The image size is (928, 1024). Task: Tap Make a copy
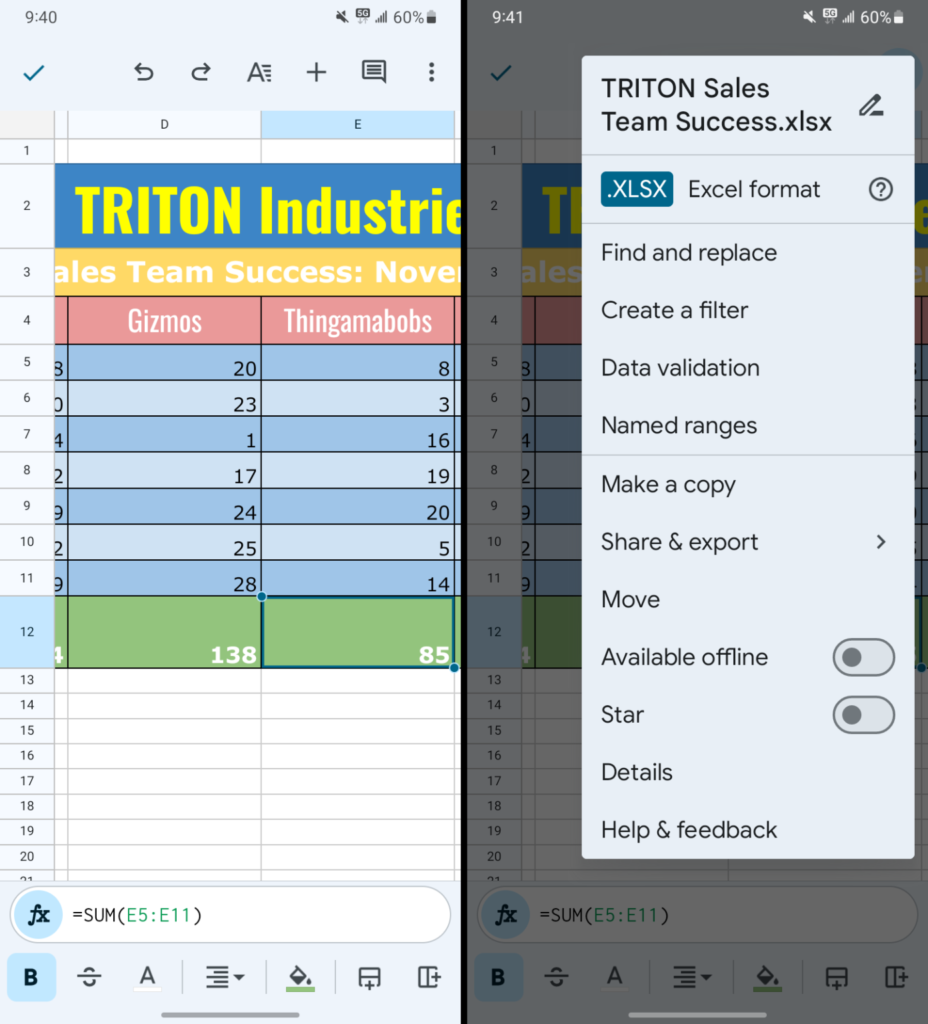pos(668,485)
